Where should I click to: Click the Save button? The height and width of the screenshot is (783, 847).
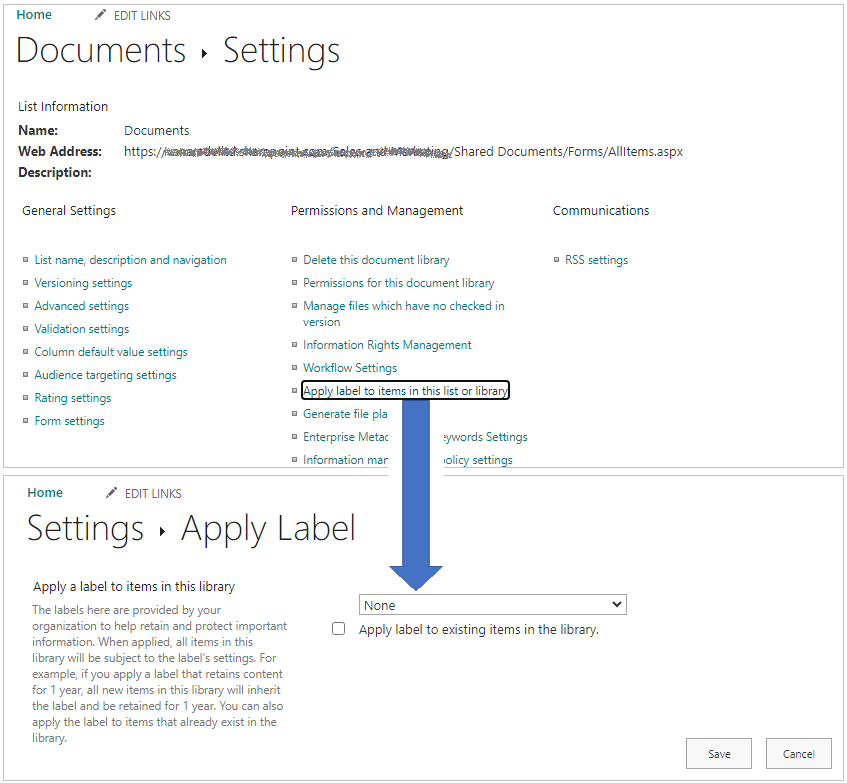click(718, 753)
